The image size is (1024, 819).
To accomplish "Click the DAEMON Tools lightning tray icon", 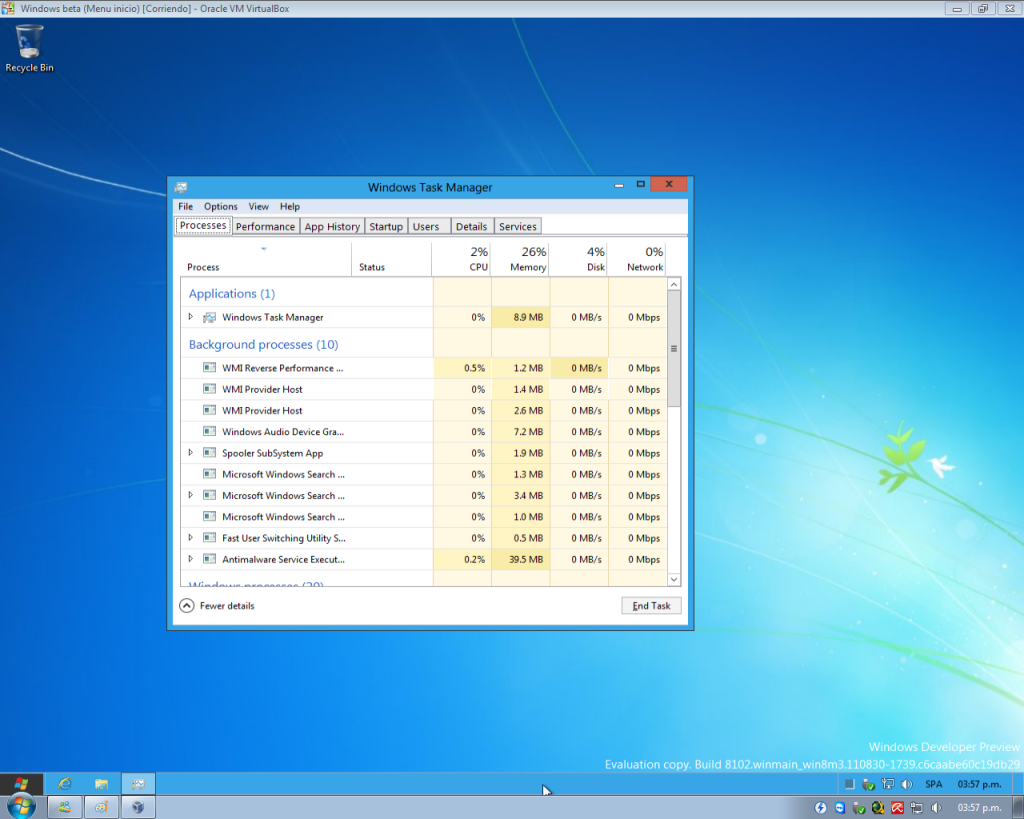I will (x=821, y=808).
